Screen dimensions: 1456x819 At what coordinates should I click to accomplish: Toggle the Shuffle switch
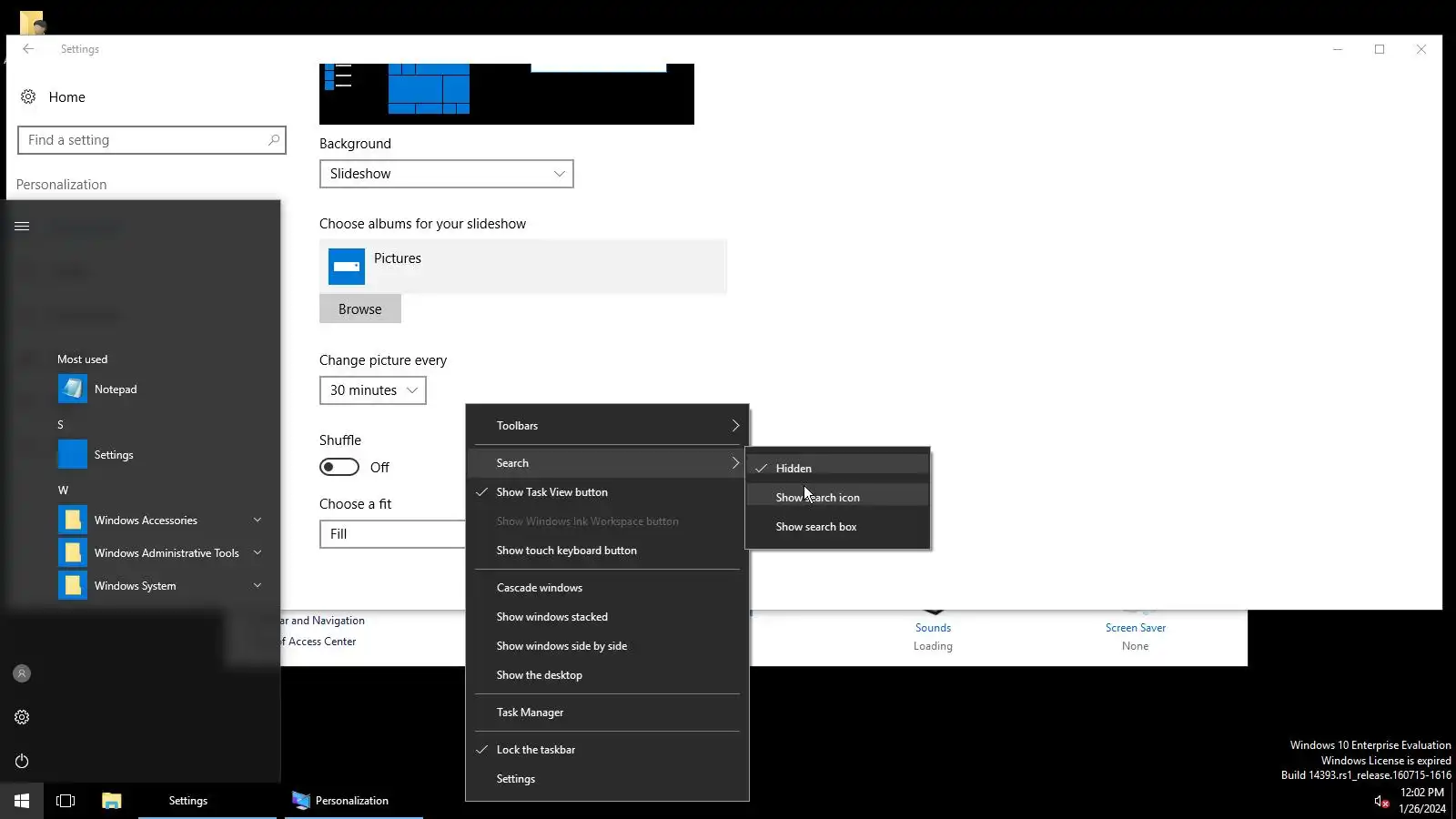pos(339,467)
